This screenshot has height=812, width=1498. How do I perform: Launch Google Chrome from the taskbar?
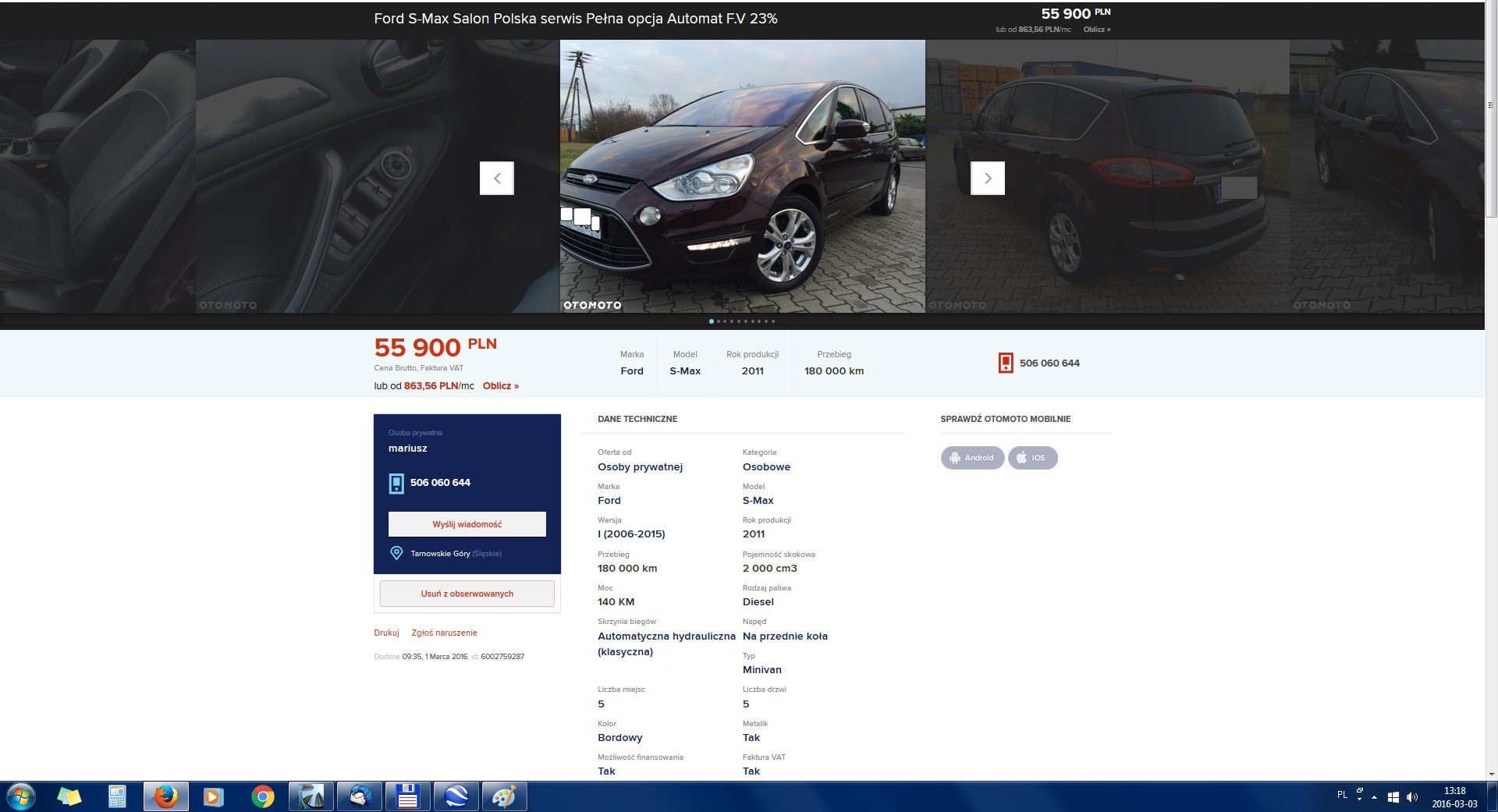(262, 797)
